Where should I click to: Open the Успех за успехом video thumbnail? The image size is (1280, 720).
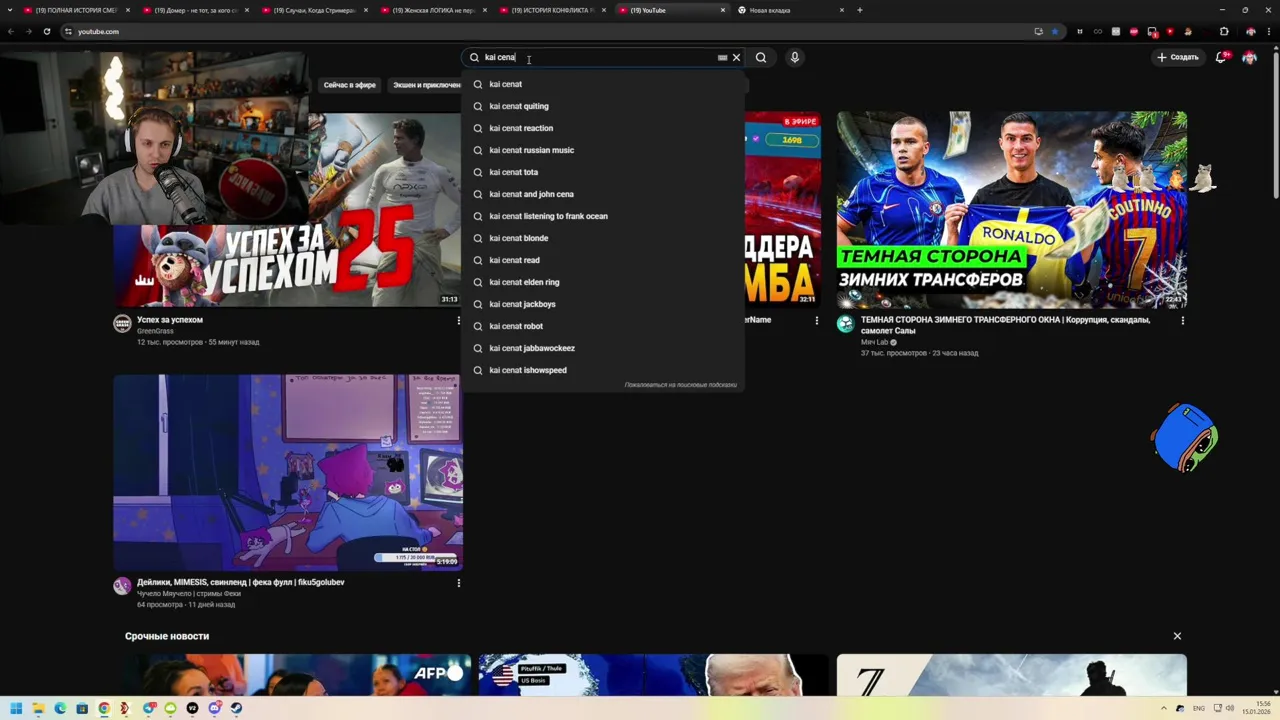[x=287, y=208]
